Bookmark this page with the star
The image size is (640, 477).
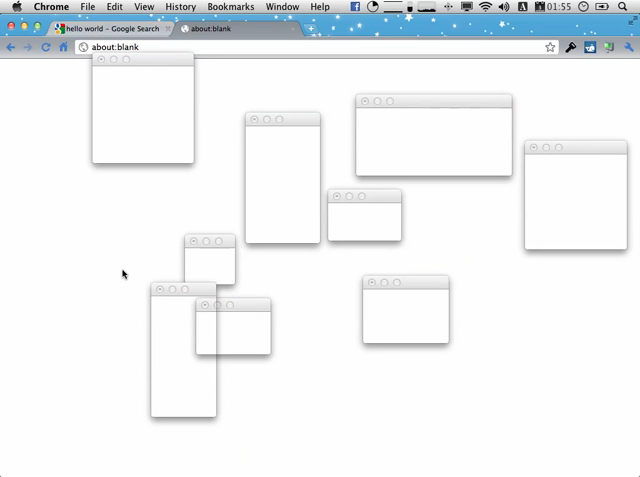pyautogui.click(x=550, y=47)
